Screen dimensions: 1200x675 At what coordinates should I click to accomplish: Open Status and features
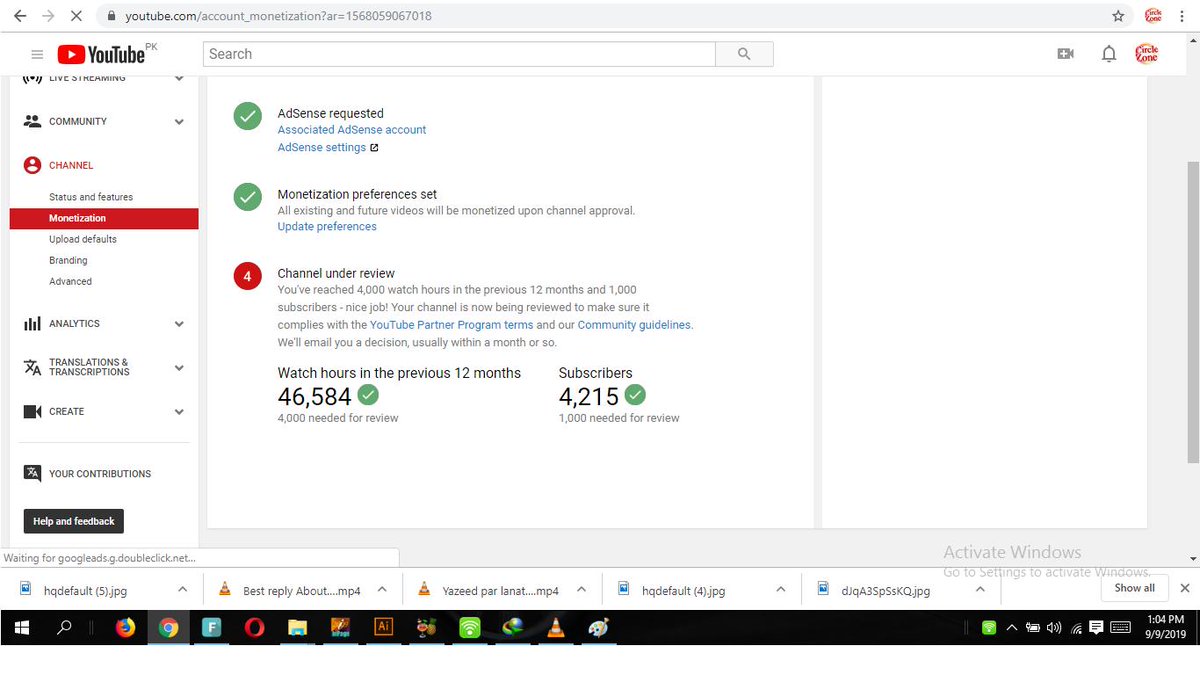[x=91, y=197]
